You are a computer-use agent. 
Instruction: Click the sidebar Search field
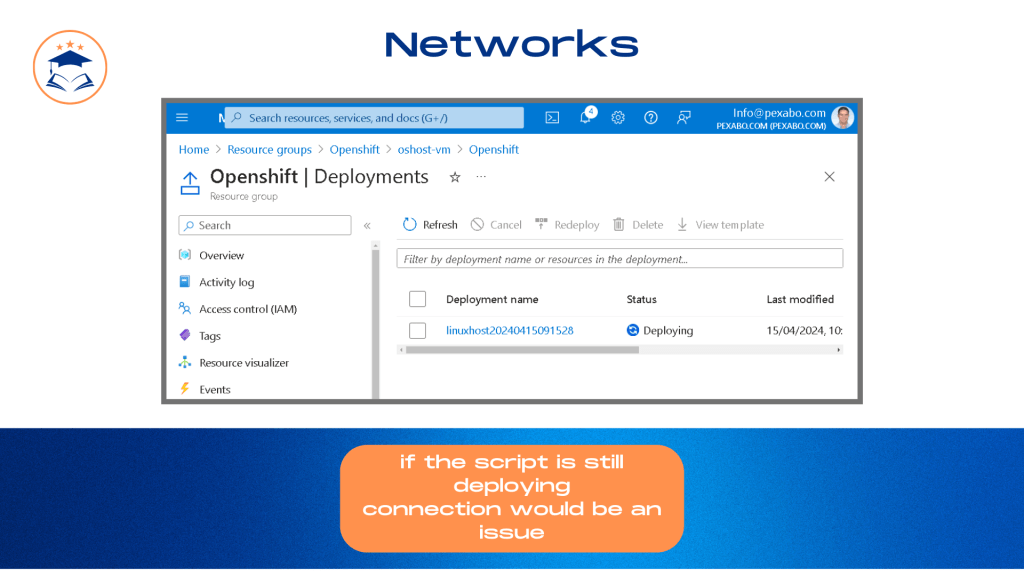tap(264, 225)
